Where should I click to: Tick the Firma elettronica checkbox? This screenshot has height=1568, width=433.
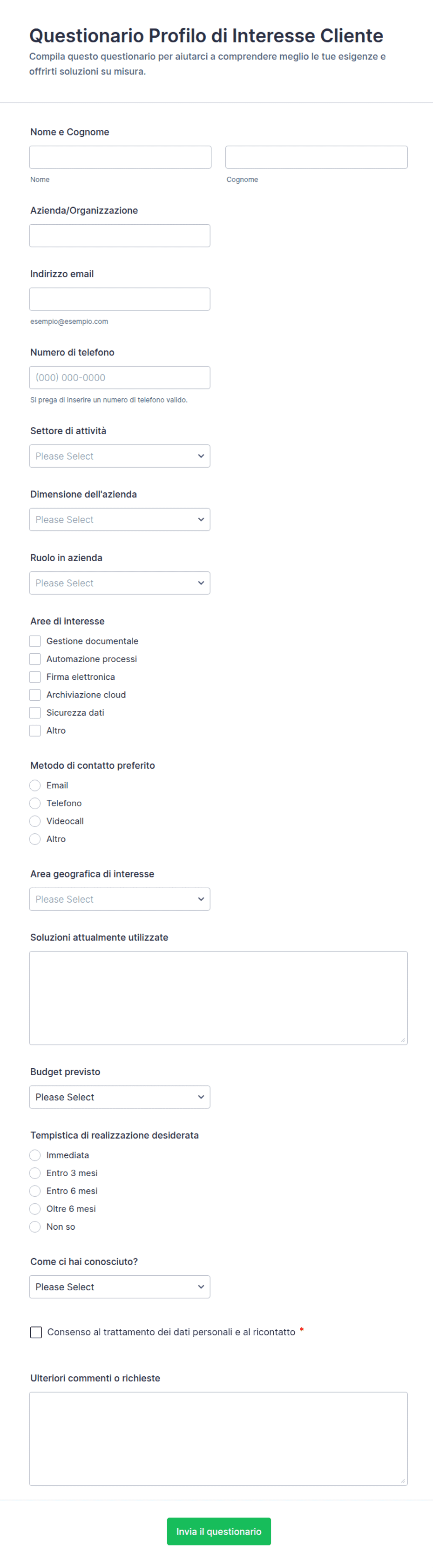pos(35,677)
